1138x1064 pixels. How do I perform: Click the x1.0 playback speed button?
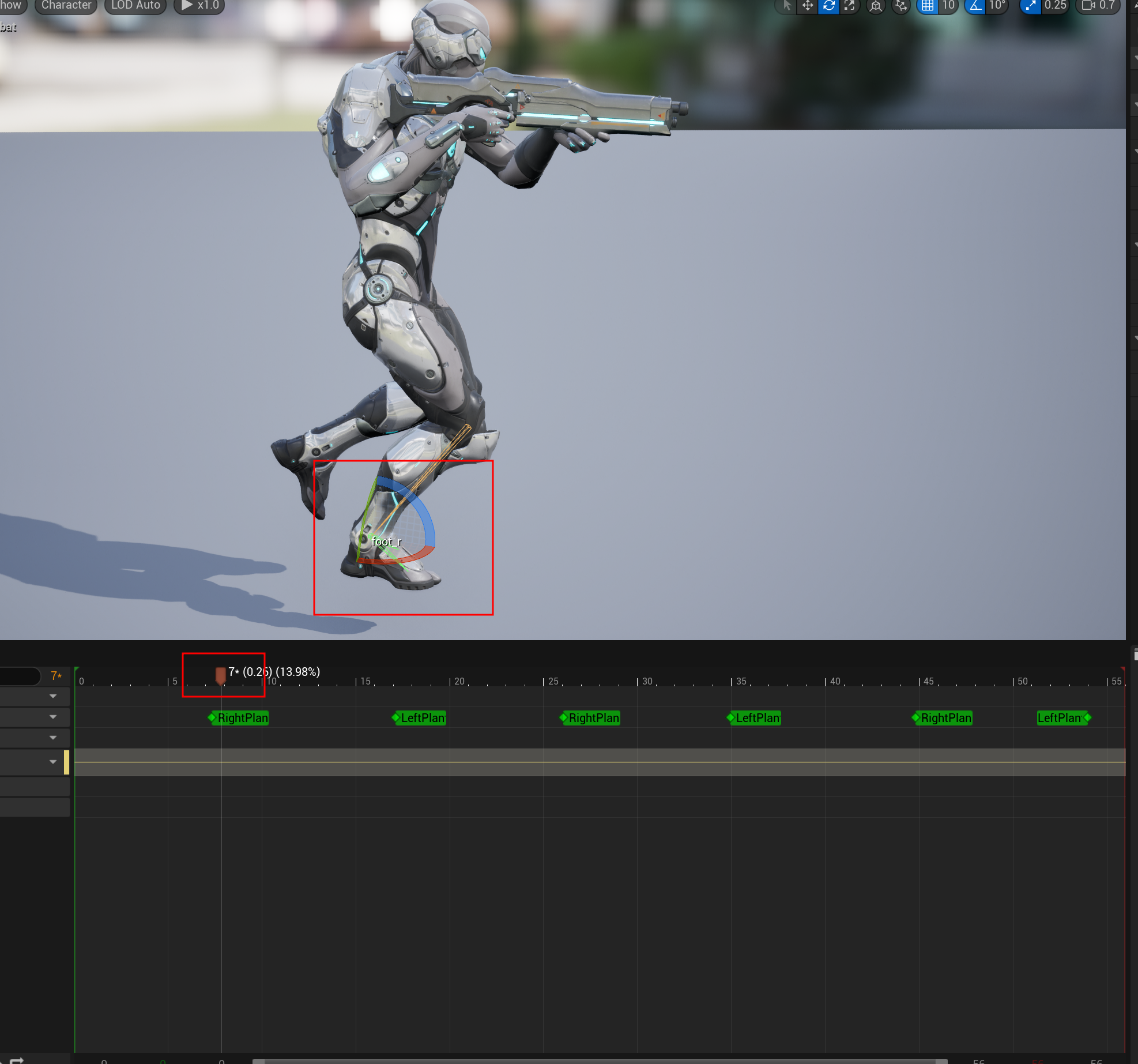199,6
